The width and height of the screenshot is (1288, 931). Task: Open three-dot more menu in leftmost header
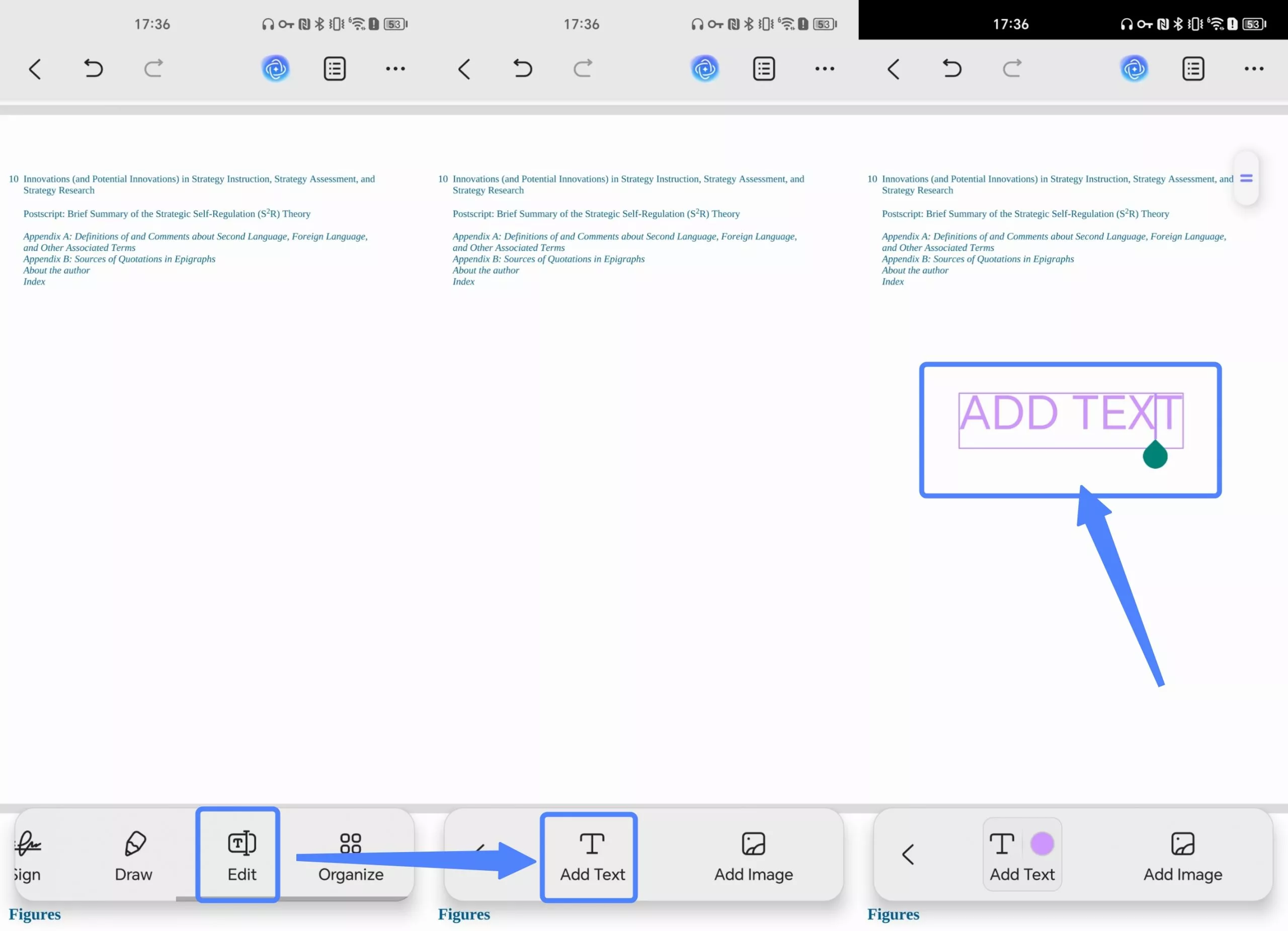coord(395,69)
